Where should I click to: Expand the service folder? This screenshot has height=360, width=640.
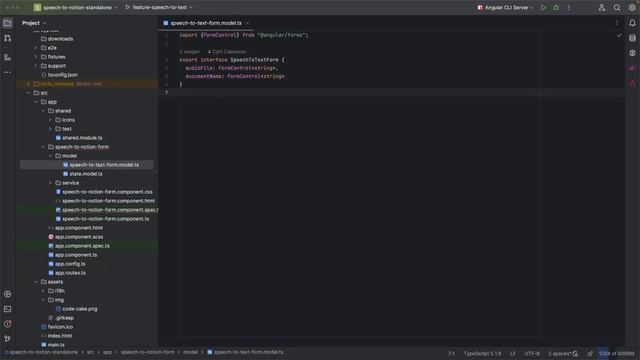tap(51, 183)
